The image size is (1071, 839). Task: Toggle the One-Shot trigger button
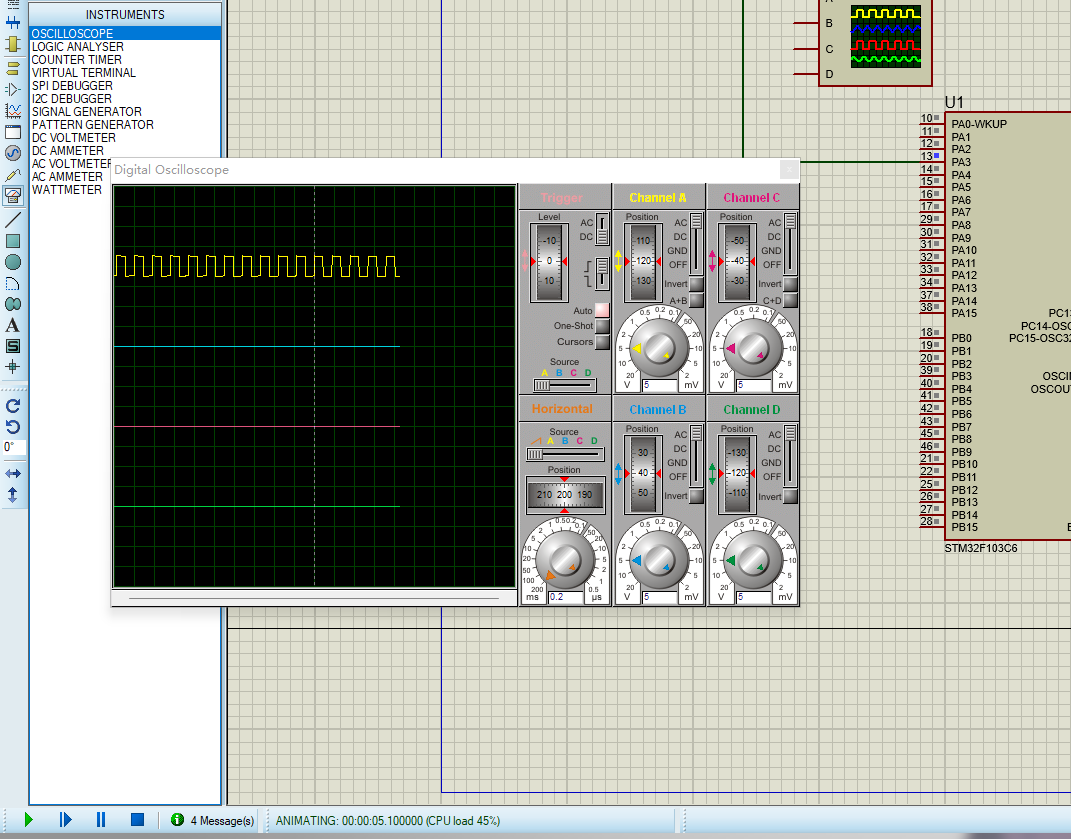click(x=602, y=326)
